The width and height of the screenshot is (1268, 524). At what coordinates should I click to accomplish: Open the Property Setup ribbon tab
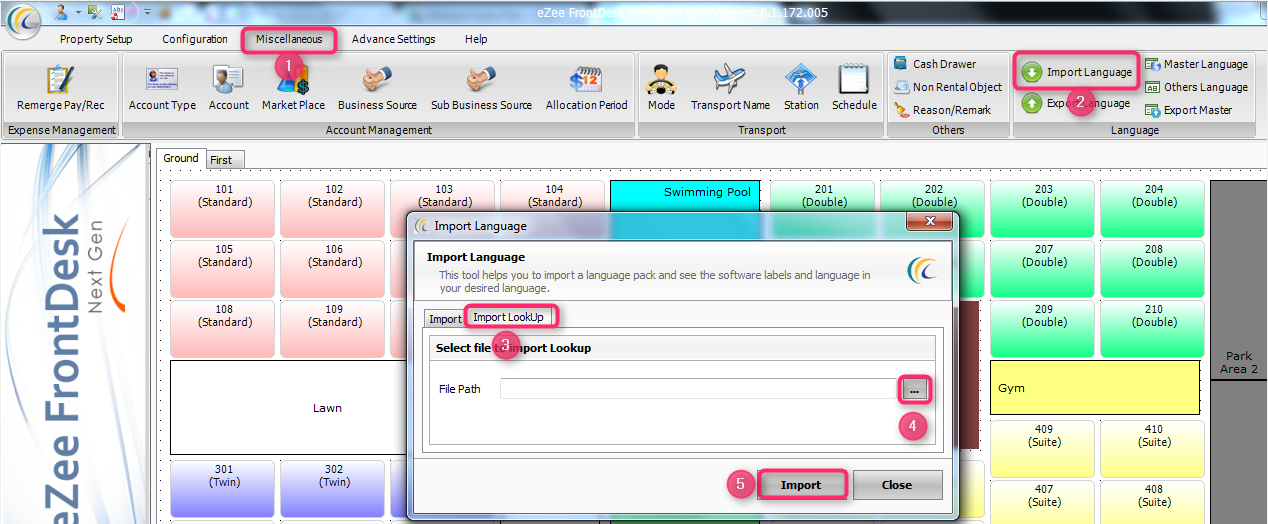[x=96, y=39]
